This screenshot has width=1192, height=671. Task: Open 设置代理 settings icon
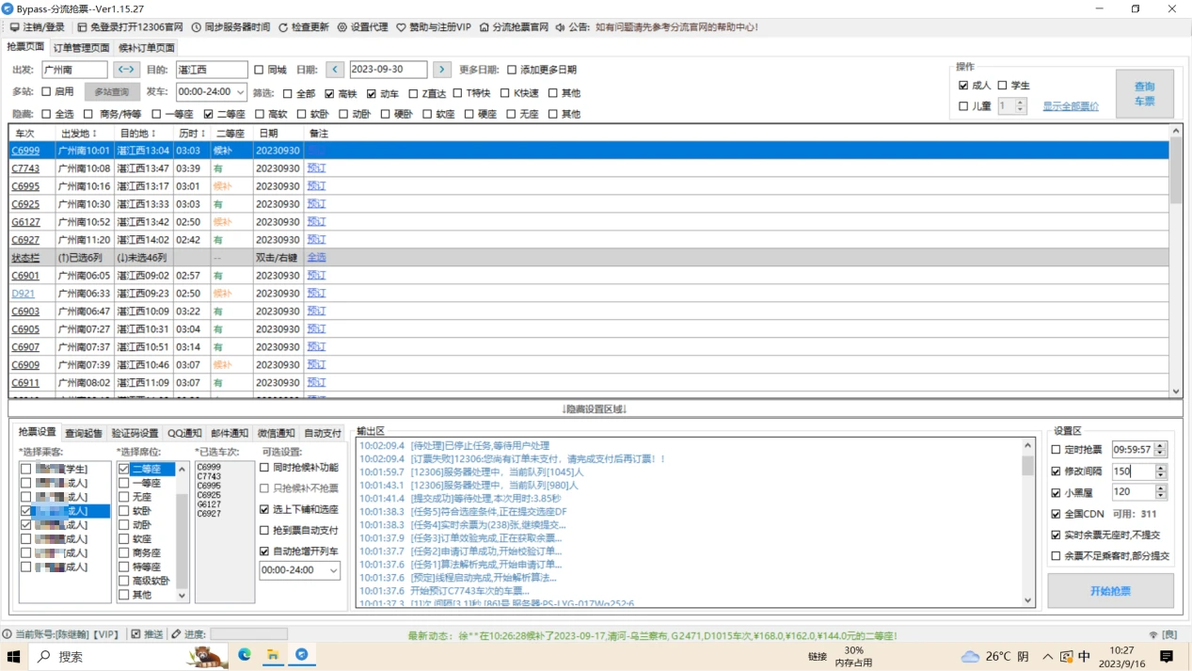coord(342,27)
